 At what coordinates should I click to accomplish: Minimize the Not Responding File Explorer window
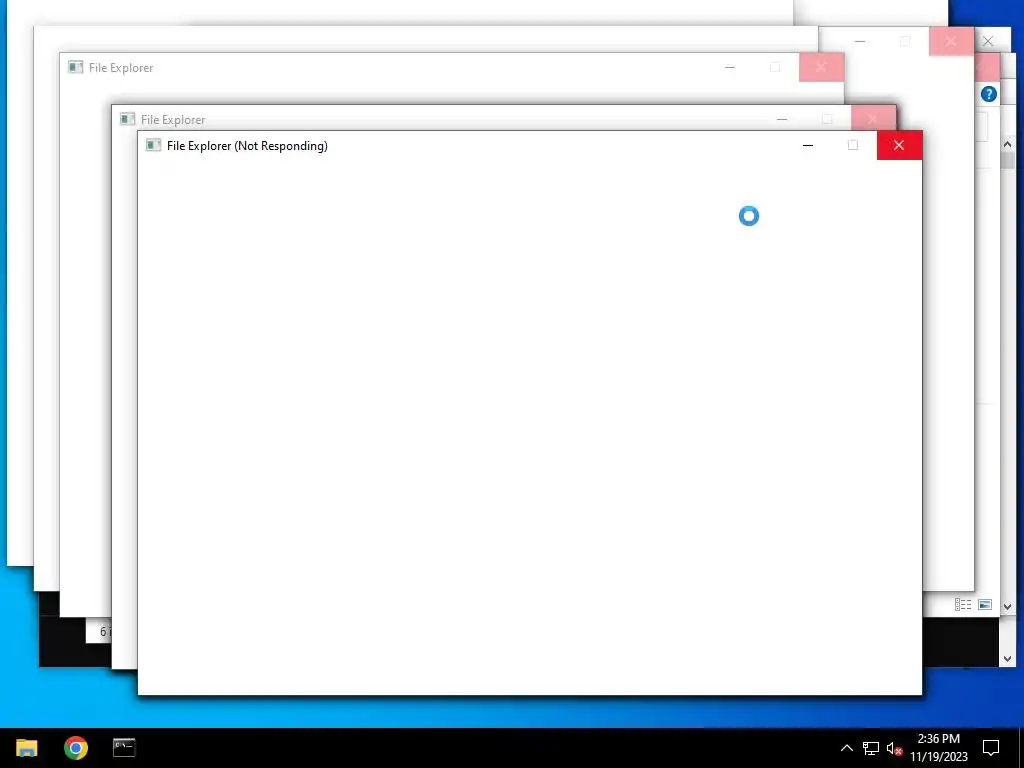pyautogui.click(x=808, y=145)
